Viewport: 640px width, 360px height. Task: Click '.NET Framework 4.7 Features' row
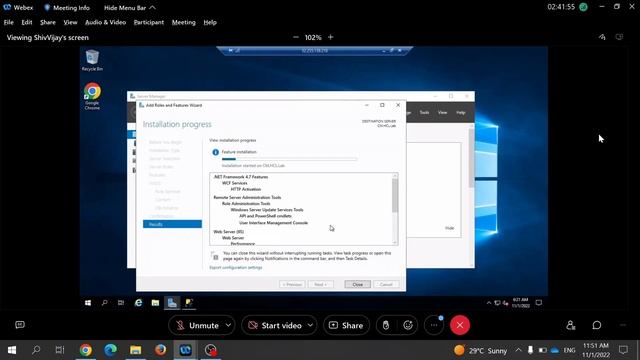(241, 177)
